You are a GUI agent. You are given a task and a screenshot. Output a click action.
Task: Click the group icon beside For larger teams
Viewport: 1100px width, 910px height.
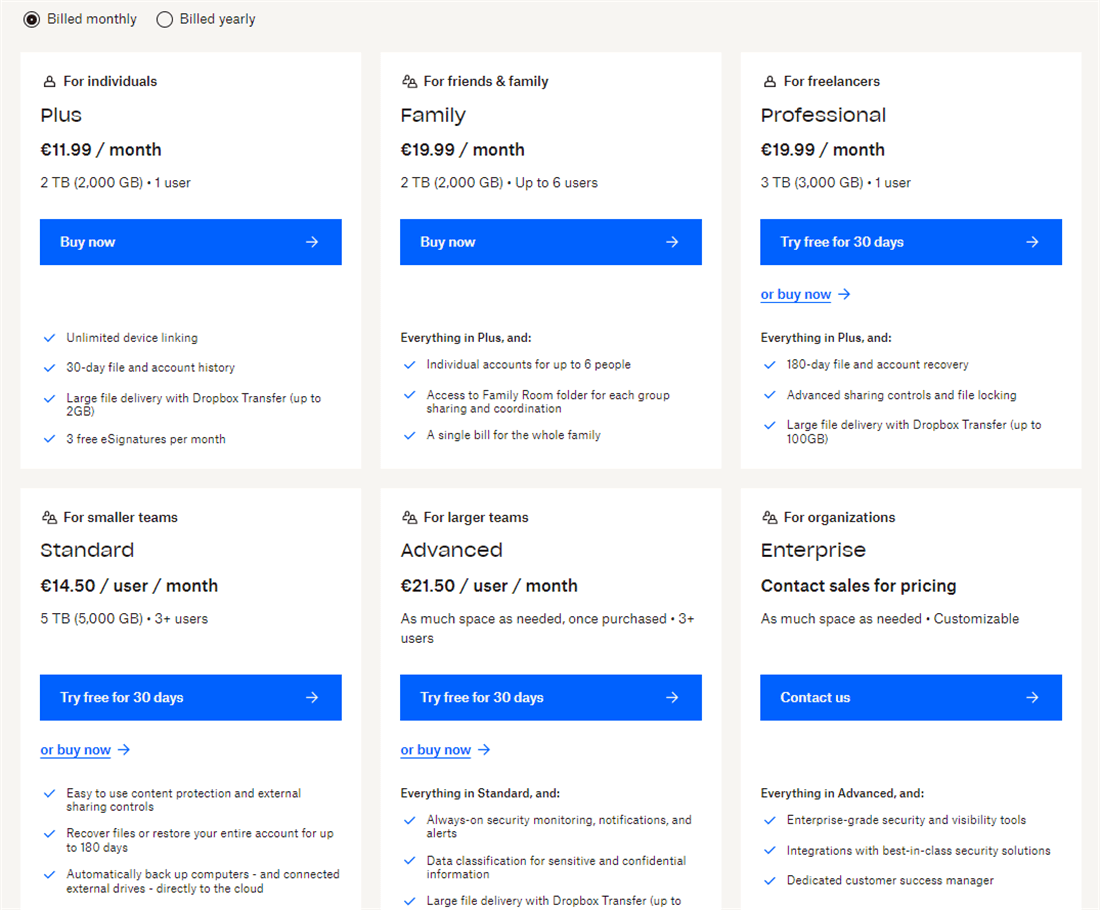tap(409, 518)
